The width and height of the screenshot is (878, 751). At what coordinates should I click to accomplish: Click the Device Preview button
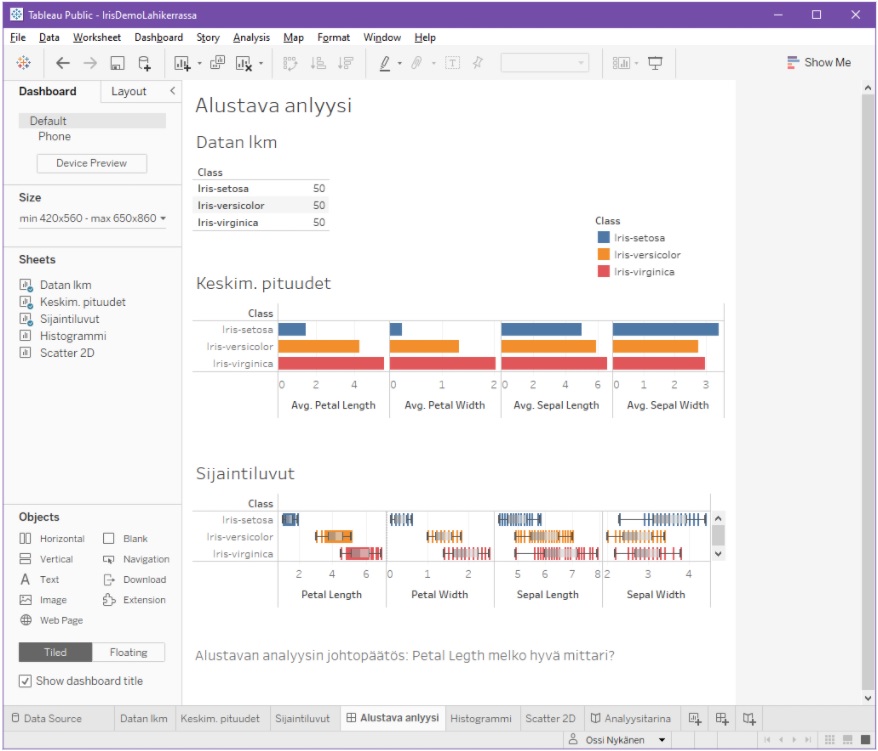91,163
